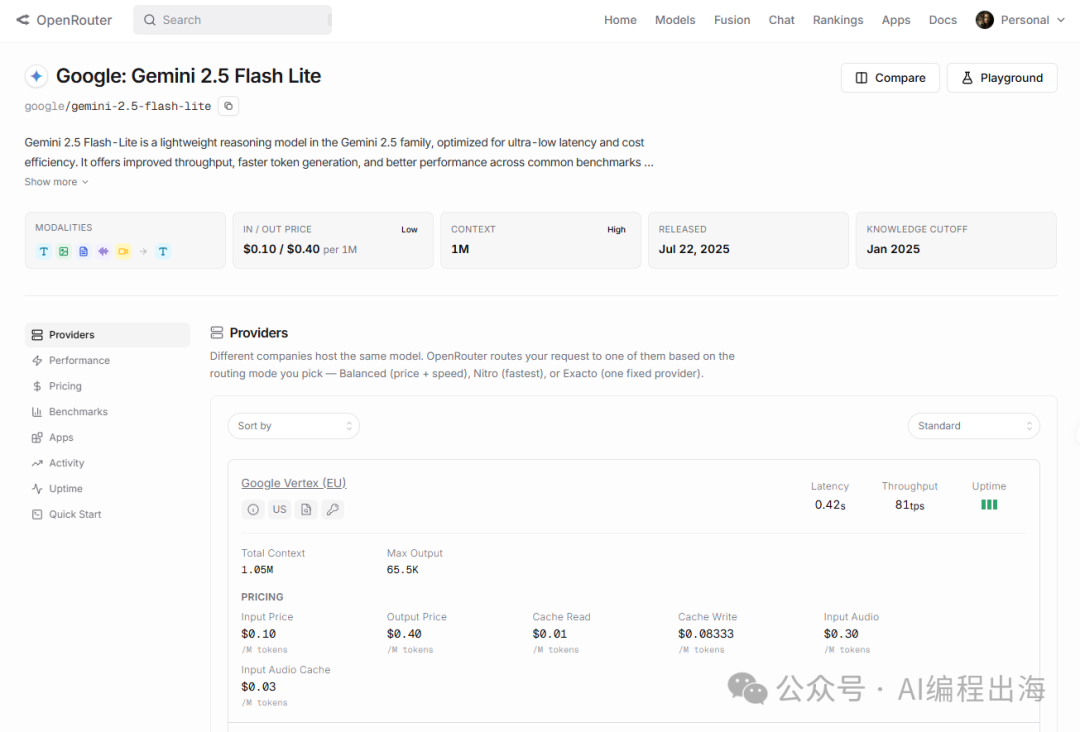1080x732 pixels.
Task: Open the Benchmarks sidebar section
Action: pos(107,412)
